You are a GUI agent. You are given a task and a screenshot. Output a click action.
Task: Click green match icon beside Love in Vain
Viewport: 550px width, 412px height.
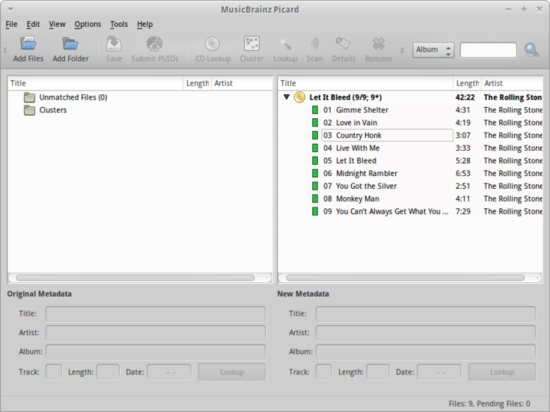tap(315, 123)
